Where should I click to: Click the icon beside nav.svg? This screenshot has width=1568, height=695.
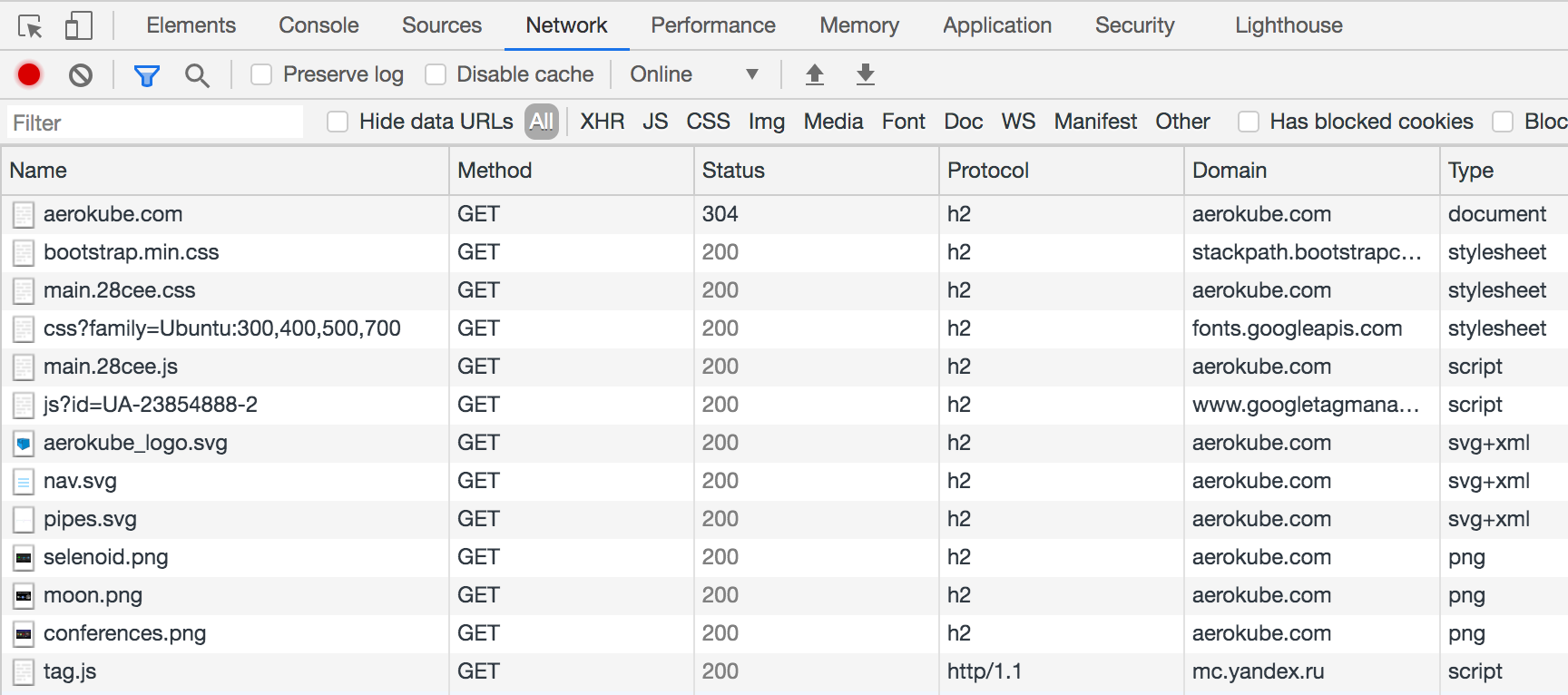(24, 482)
